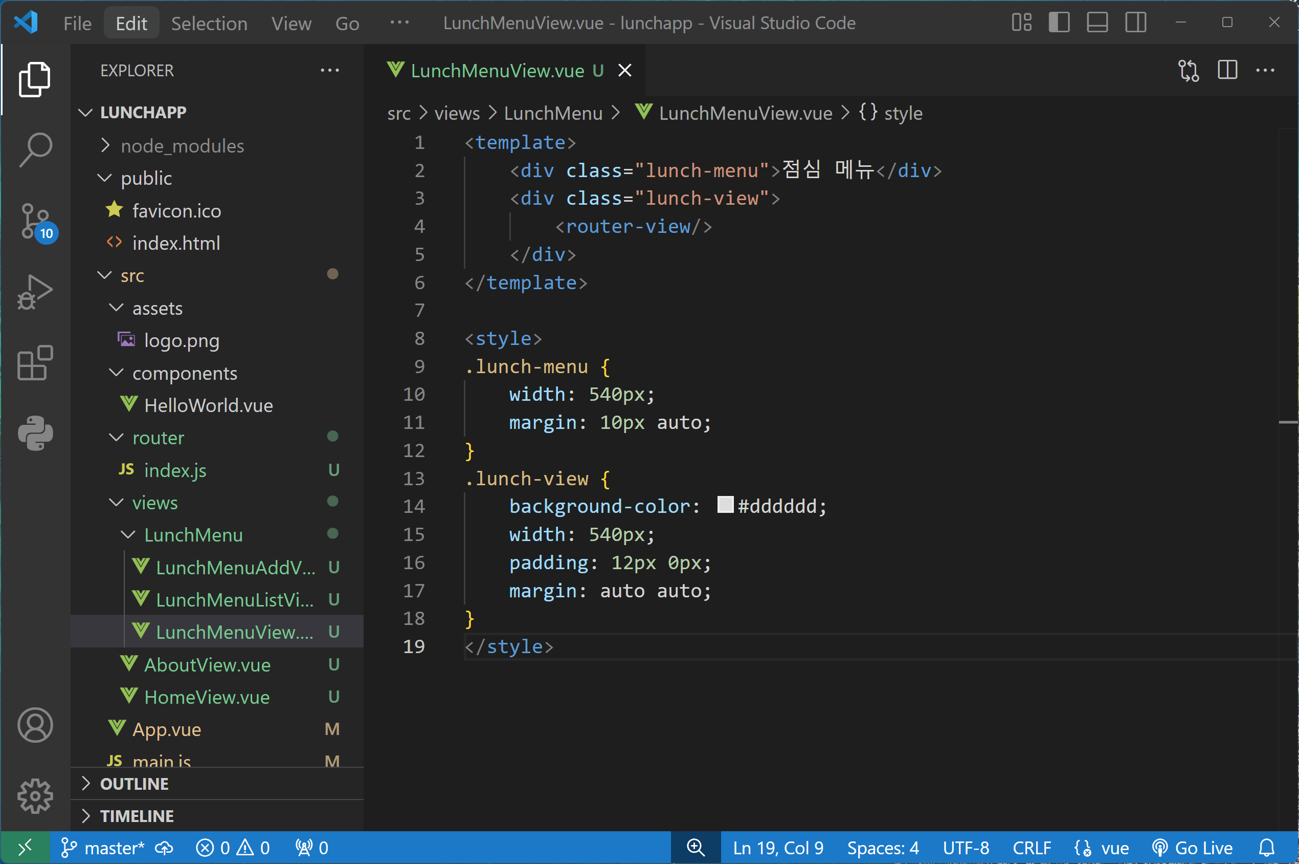
Task: Open the Manage gear icon
Action: point(35,796)
